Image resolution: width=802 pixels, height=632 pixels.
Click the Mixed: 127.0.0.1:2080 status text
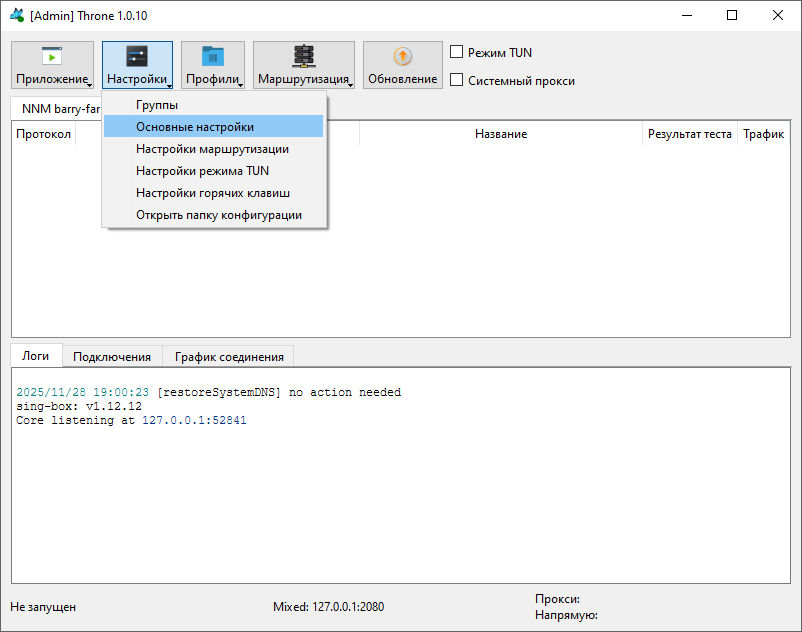coord(328,607)
